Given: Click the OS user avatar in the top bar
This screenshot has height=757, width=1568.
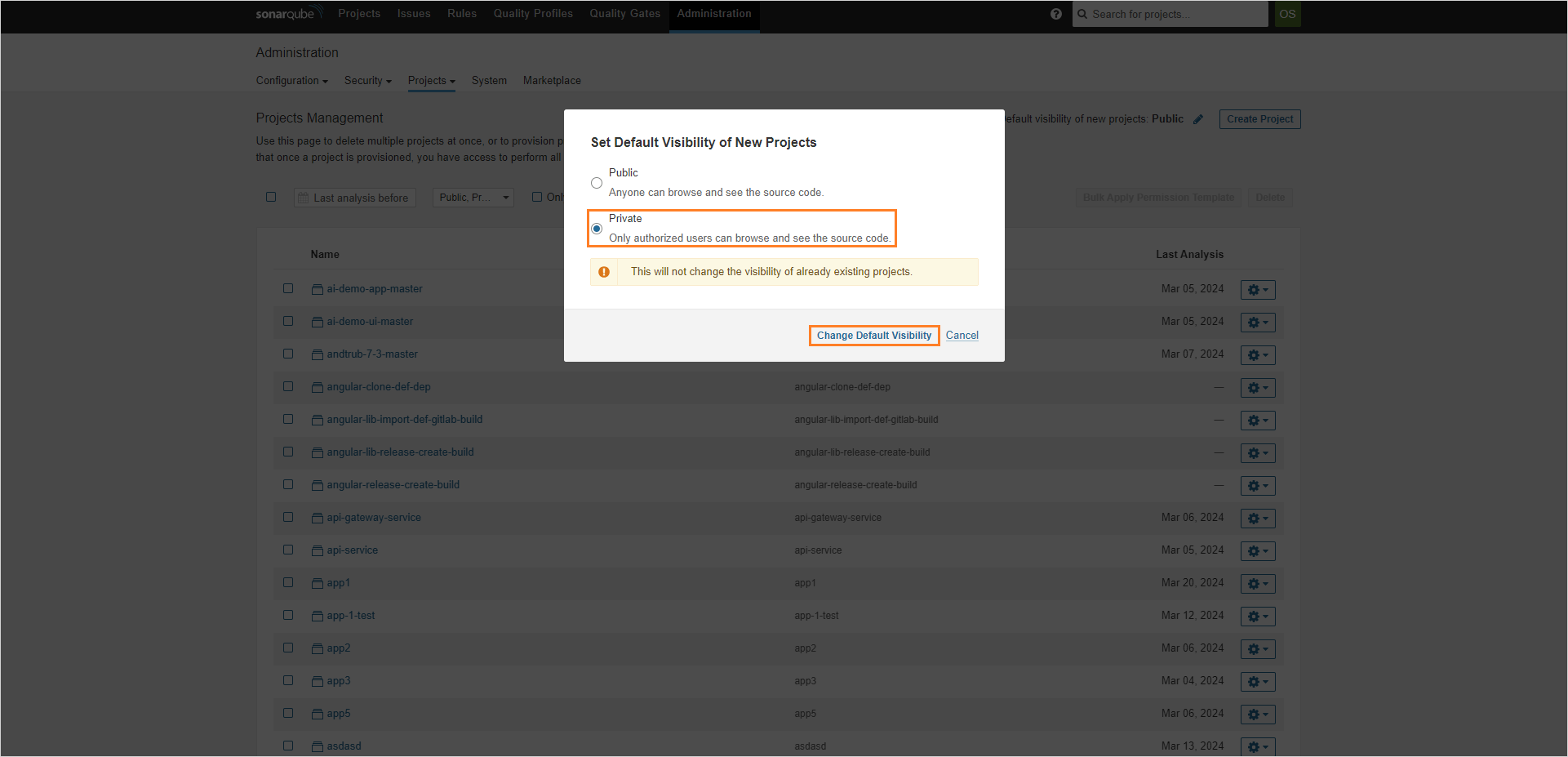Looking at the screenshot, I should pyautogui.click(x=1287, y=14).
